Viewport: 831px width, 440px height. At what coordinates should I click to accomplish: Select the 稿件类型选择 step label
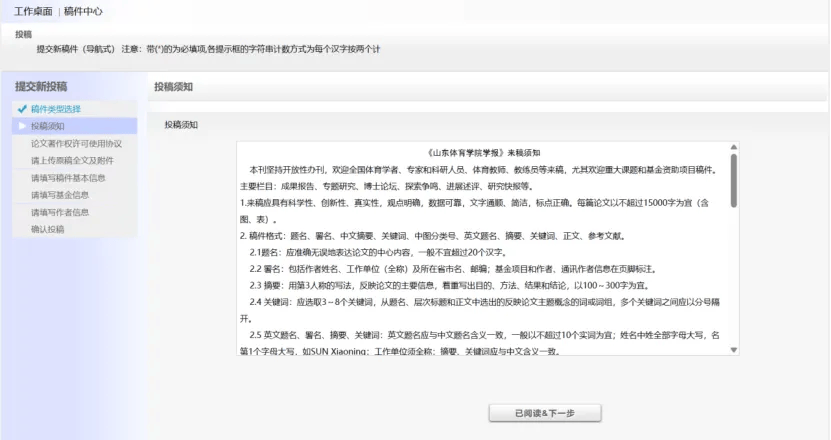pyautogui.click(x=56, y=108)
